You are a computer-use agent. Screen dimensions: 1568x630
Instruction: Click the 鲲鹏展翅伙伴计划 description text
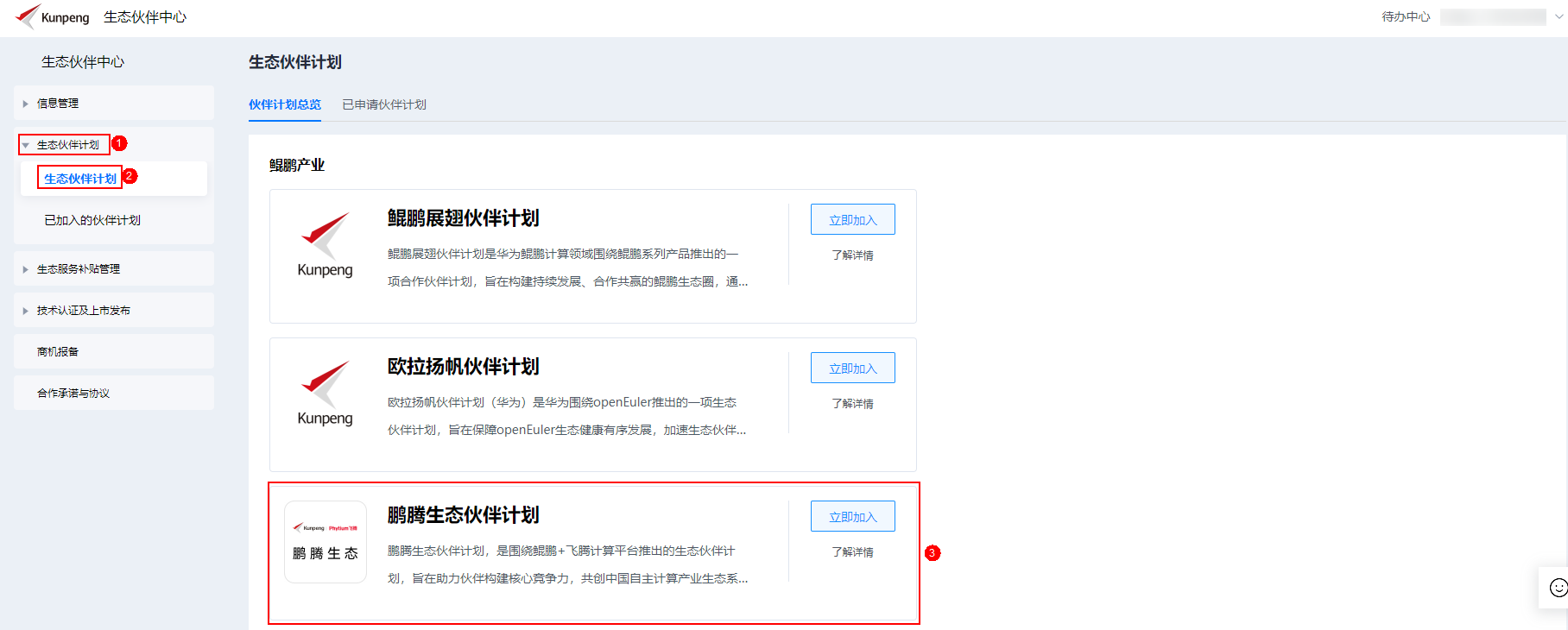568,268
